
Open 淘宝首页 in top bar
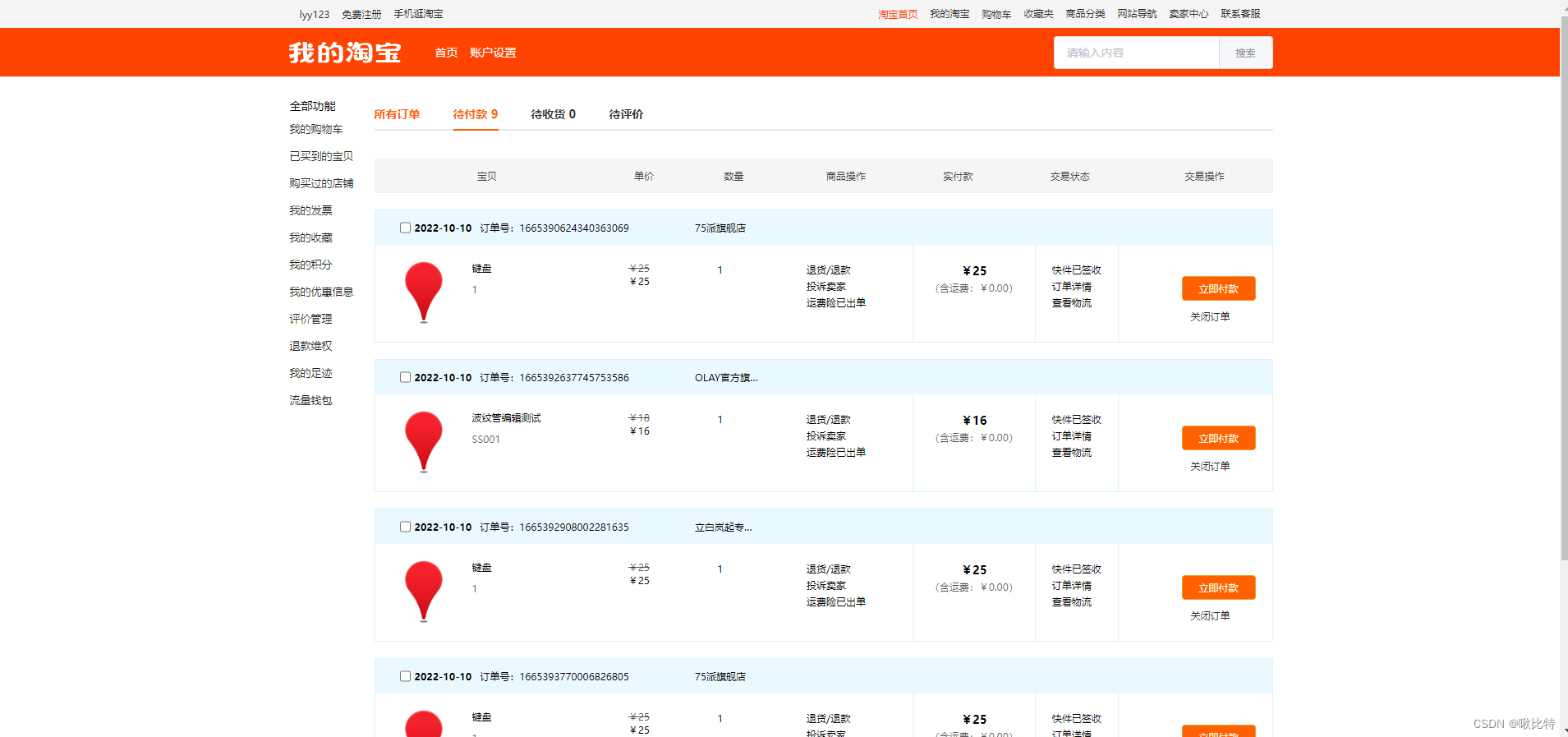(898, 14)
